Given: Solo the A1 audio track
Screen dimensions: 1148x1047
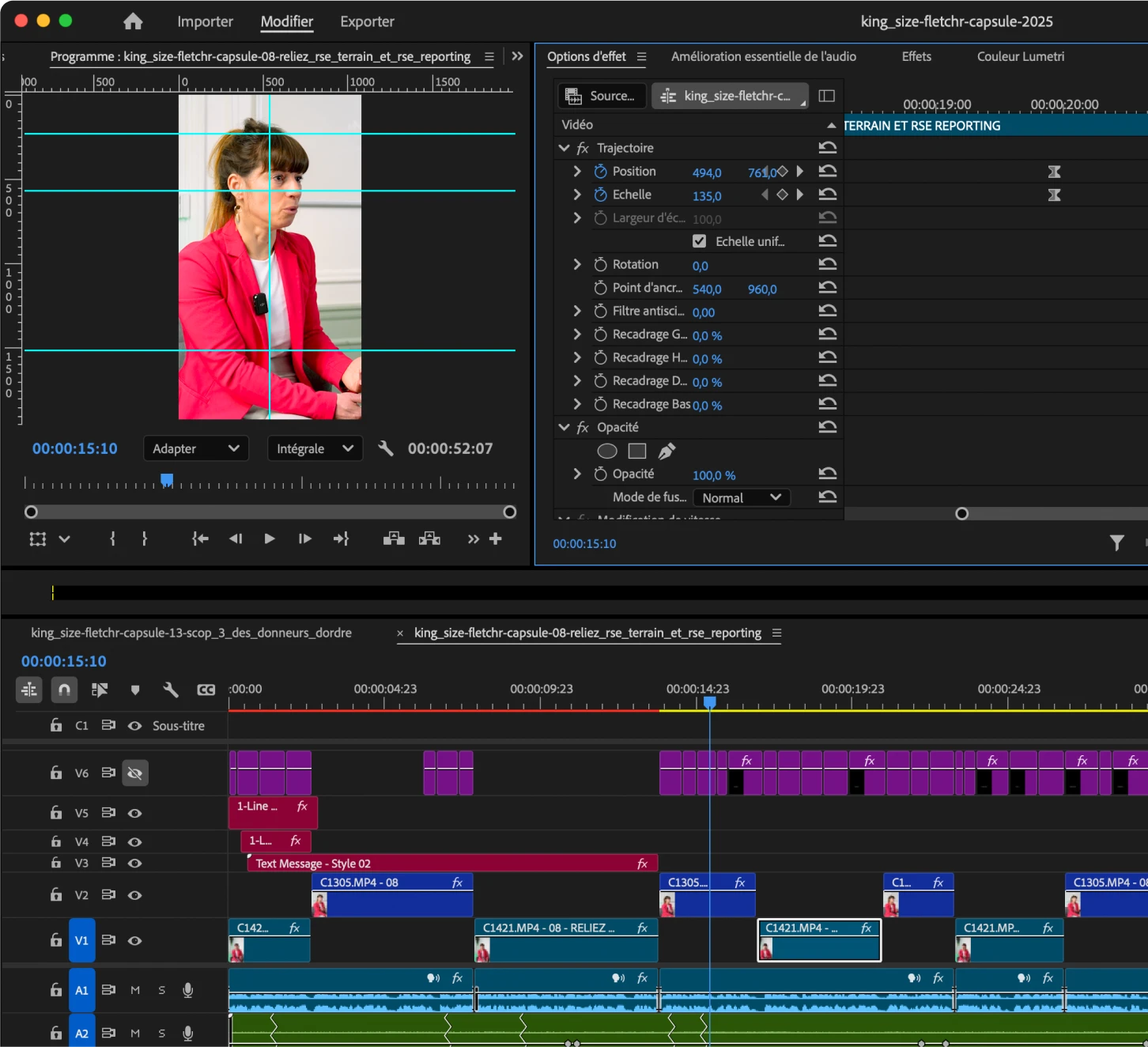Looking at the screenshot, I should click(x=161, y=990).
